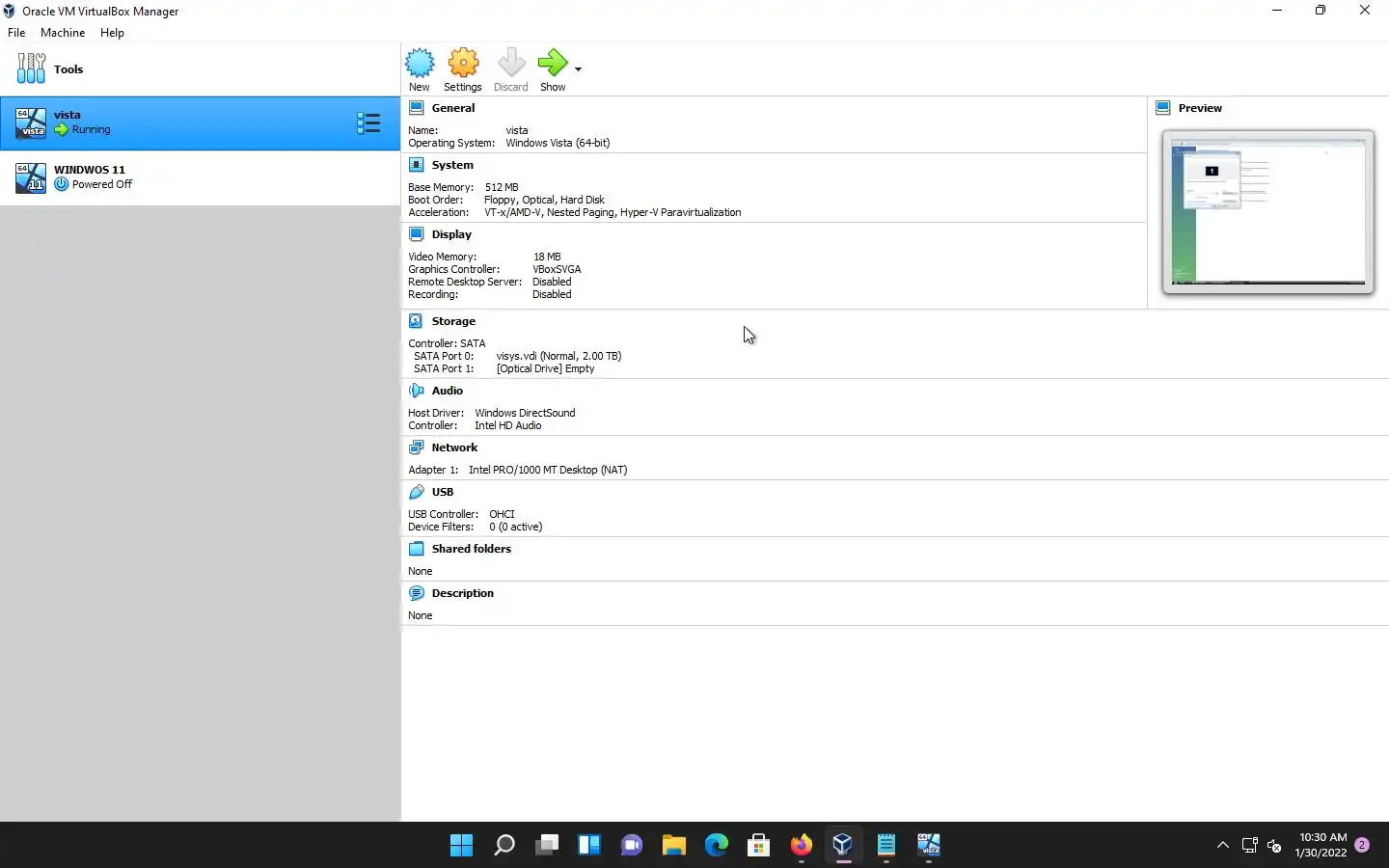Open the System section title link

point(452,165)
